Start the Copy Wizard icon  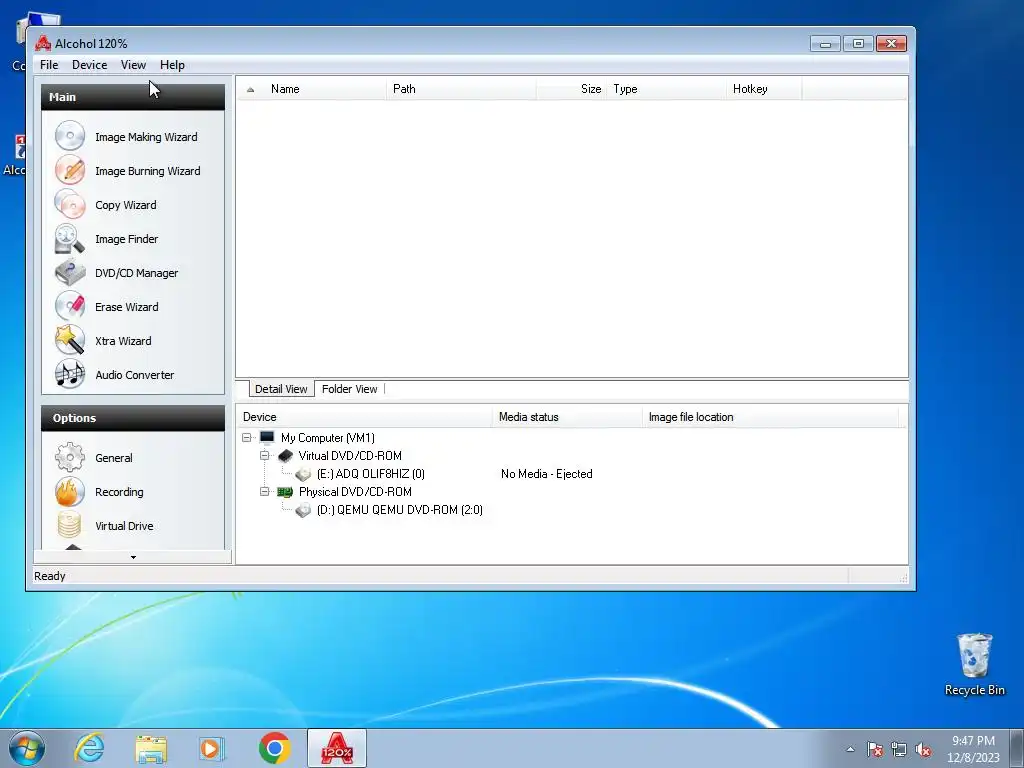point(70,204)
